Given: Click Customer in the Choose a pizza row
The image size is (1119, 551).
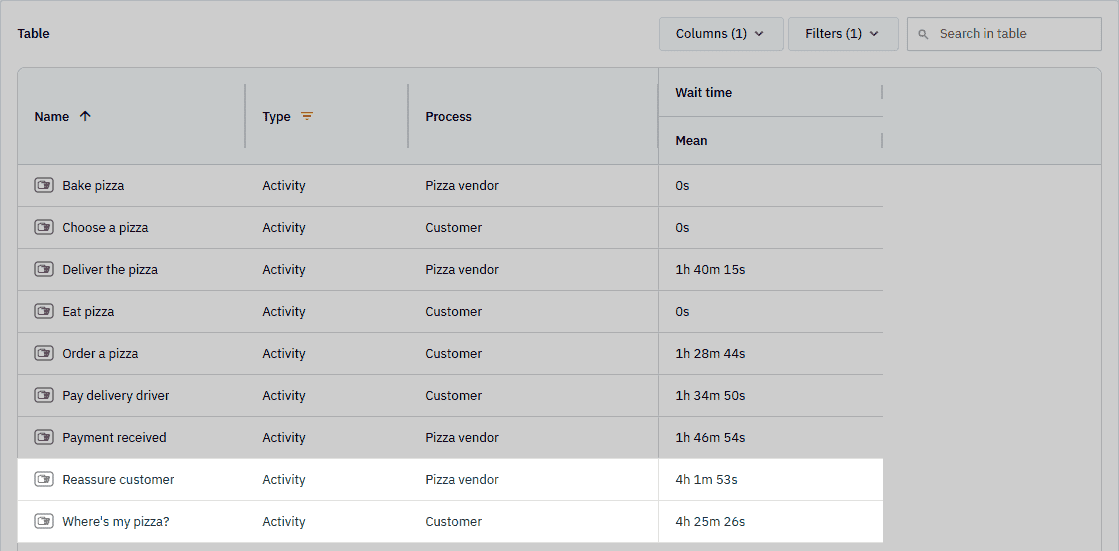Looking at the screenshot, I should pos(454,228).
